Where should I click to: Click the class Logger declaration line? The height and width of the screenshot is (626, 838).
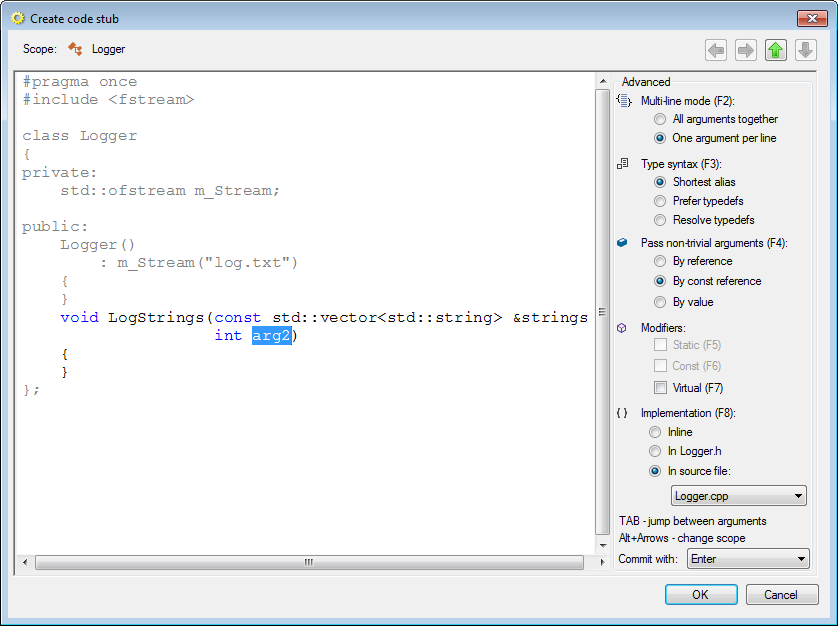click(x=80, y=136)
